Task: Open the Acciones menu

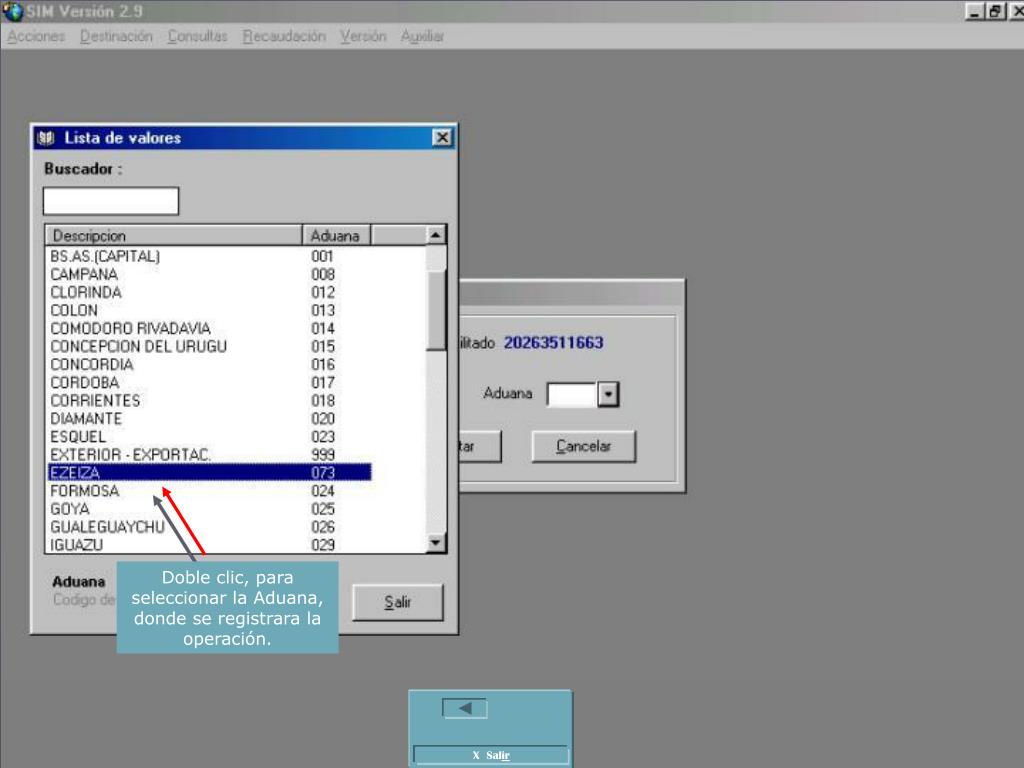Action: click(36, 37)
